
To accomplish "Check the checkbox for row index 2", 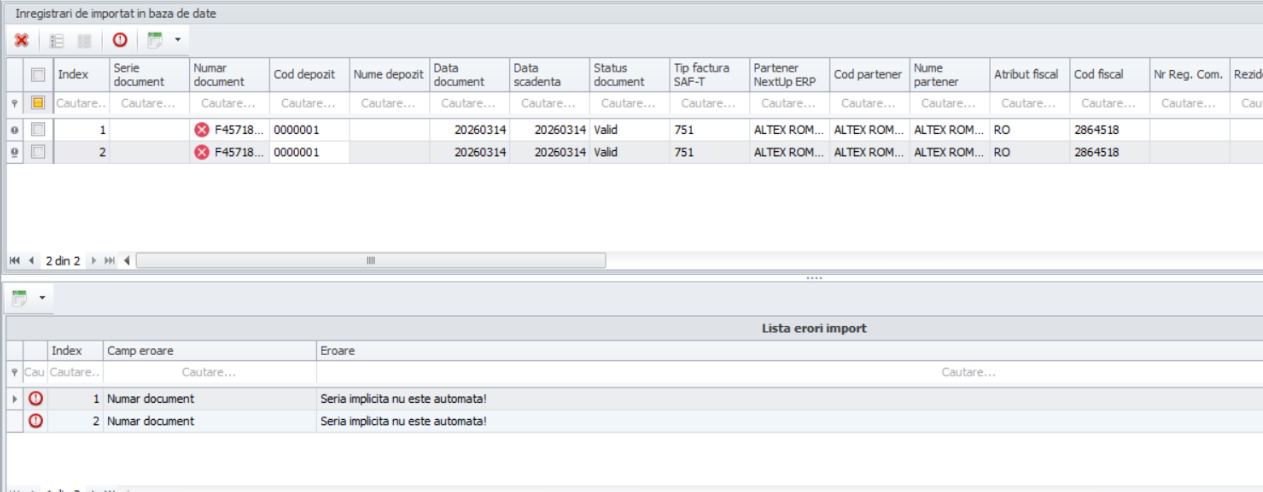I will click(x=38, y=152).
